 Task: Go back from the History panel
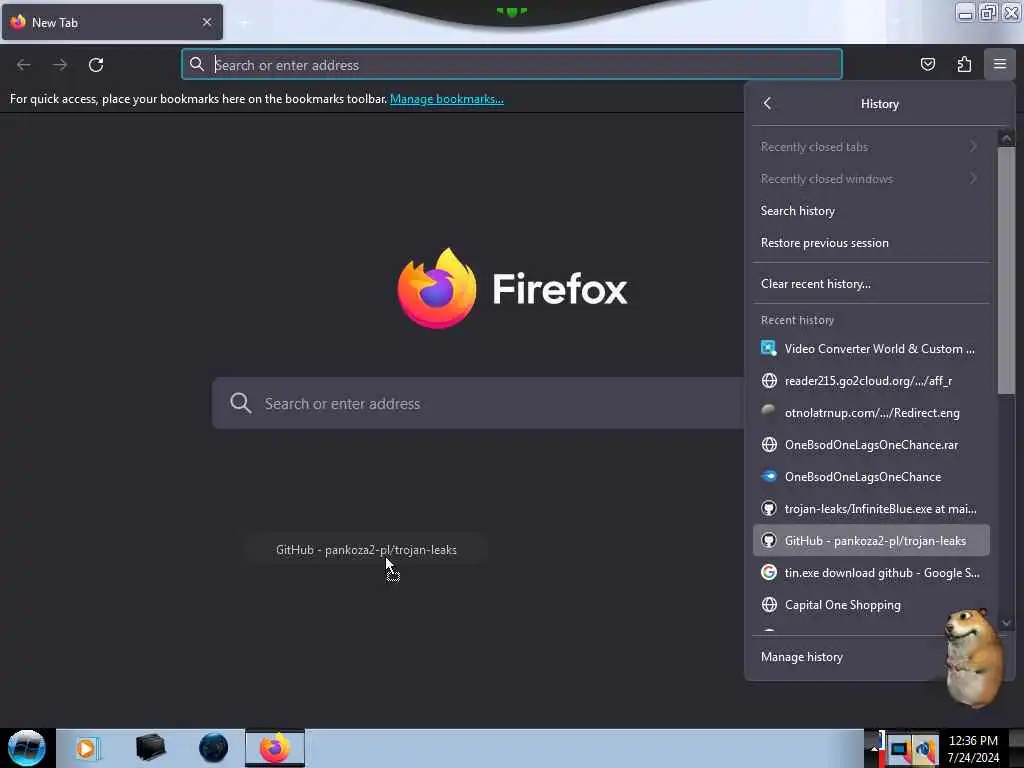(x=767, y=103)
